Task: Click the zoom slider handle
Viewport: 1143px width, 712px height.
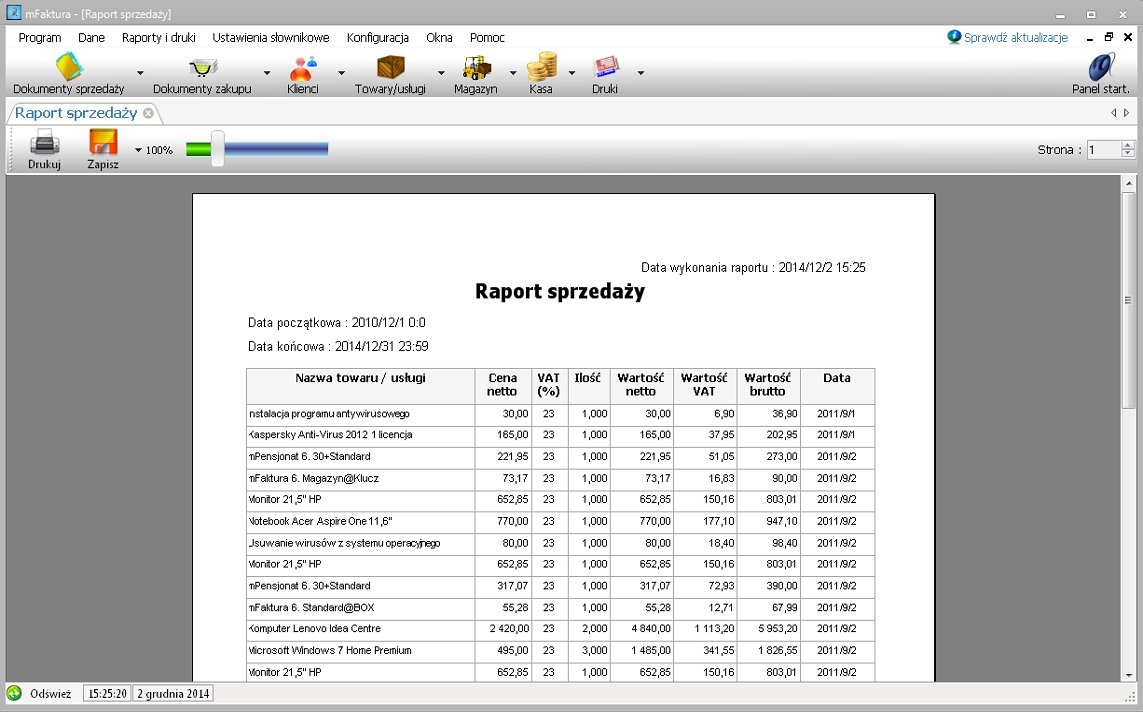Action: pyautogui.click(x=217, y=149)
